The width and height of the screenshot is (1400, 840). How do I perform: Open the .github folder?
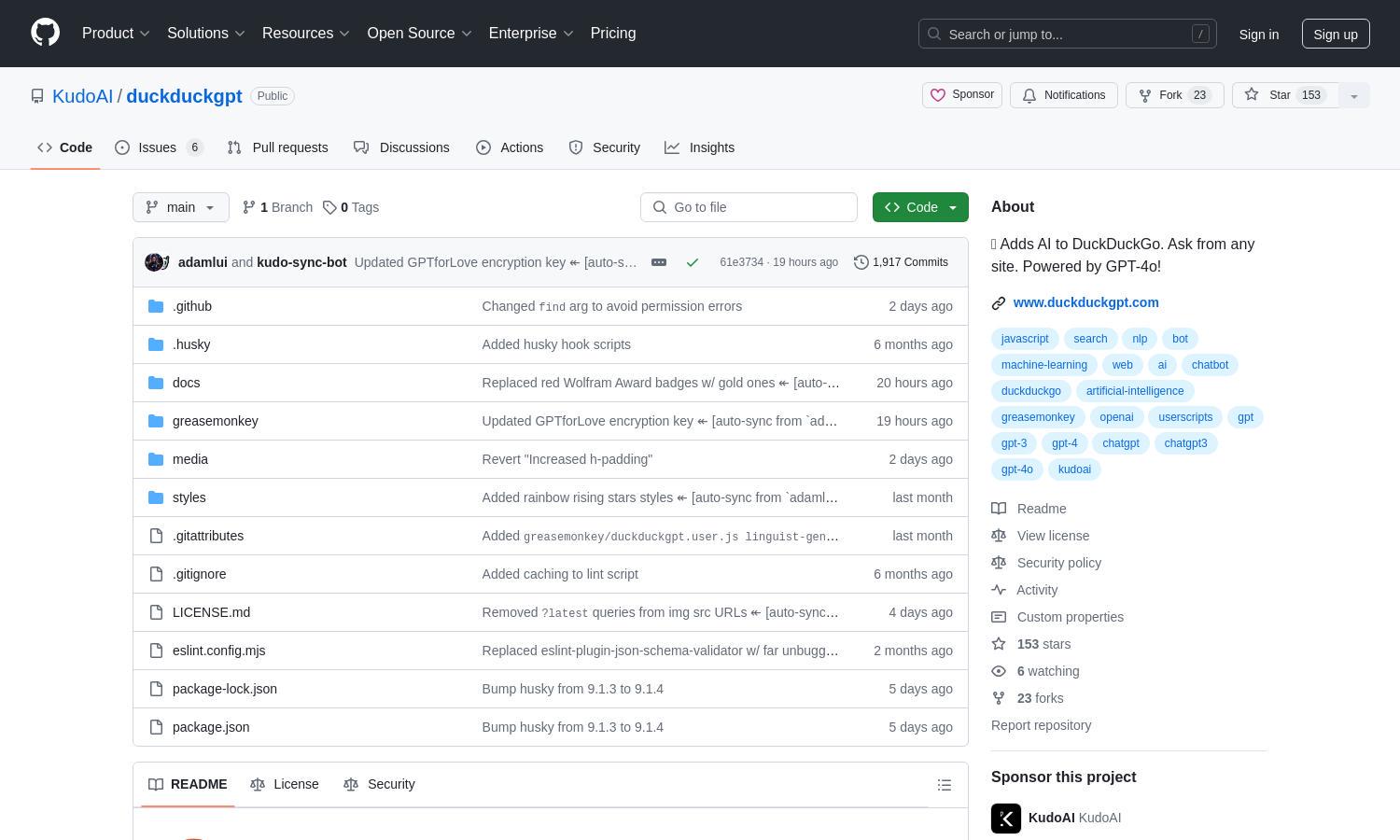coord(192,306)
